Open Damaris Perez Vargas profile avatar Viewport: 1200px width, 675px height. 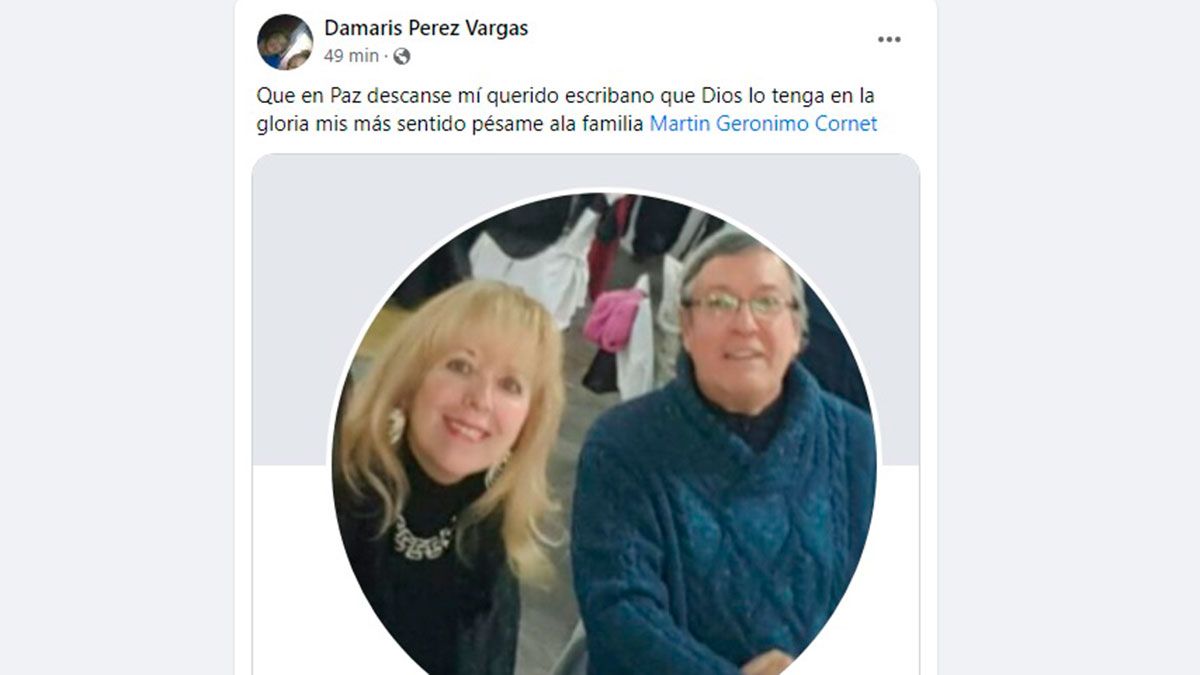coord(285,42)
